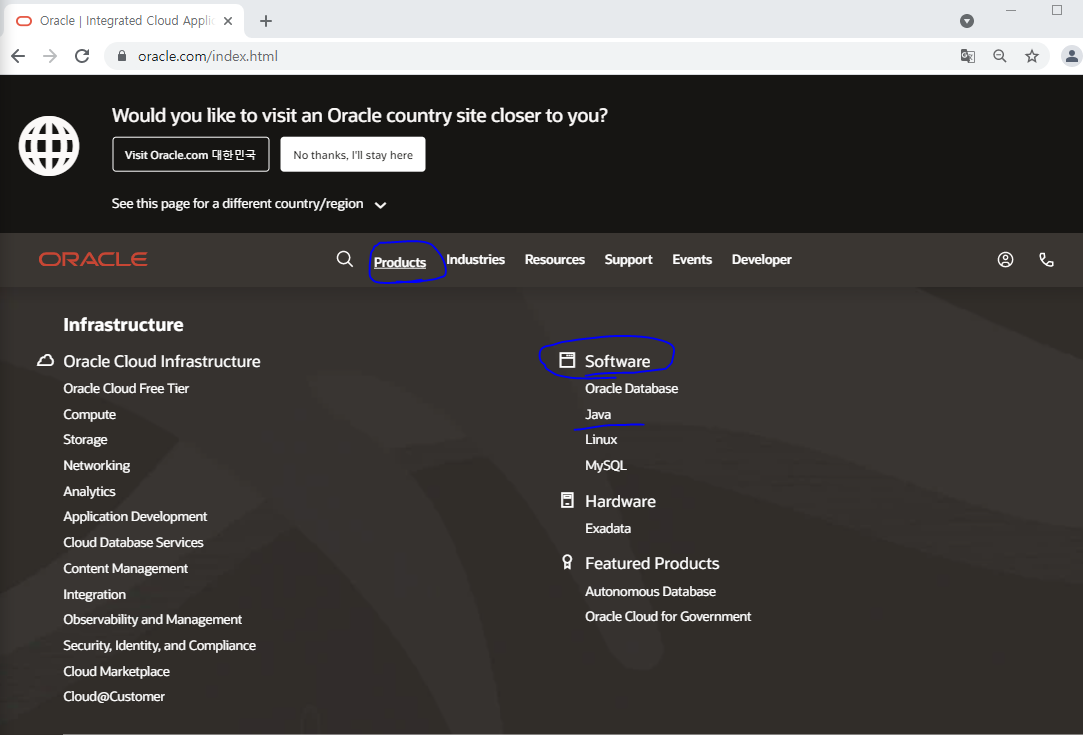
Task: Open the Java link
Action: click(598, 414)
